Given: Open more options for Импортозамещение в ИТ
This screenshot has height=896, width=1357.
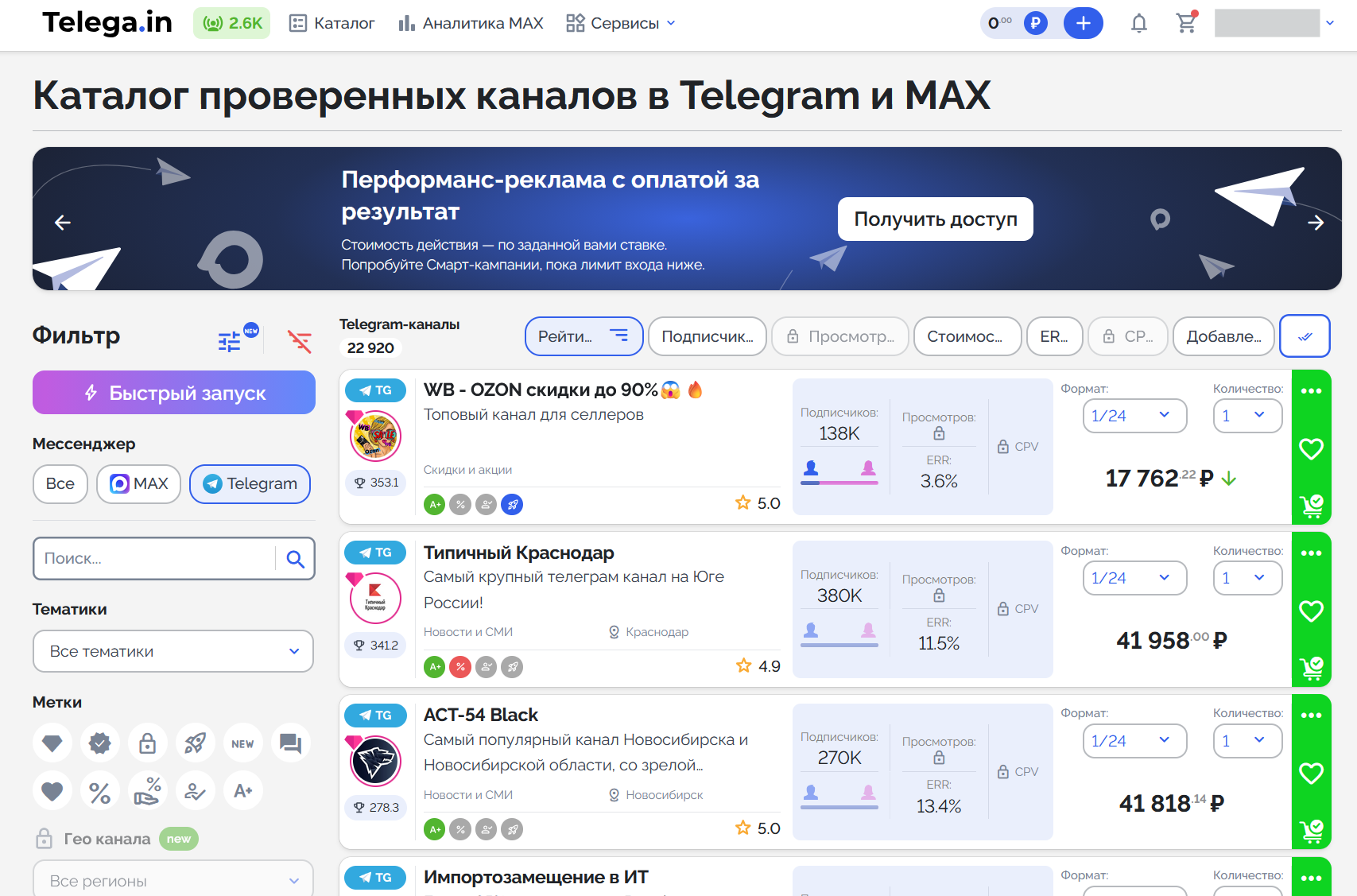Looking at the screenshot, I should 1311,878.
